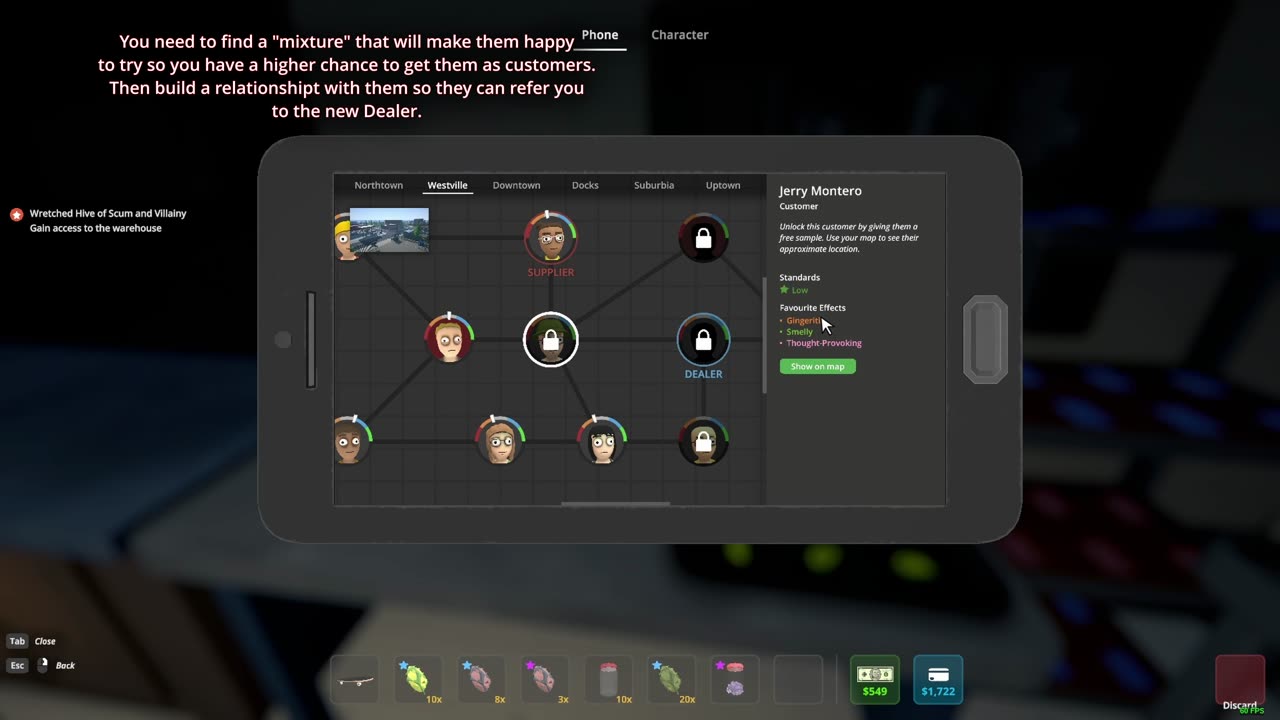1280x720 pixels.
Task: Open the Northtown region tab
Action: [378, 185]
